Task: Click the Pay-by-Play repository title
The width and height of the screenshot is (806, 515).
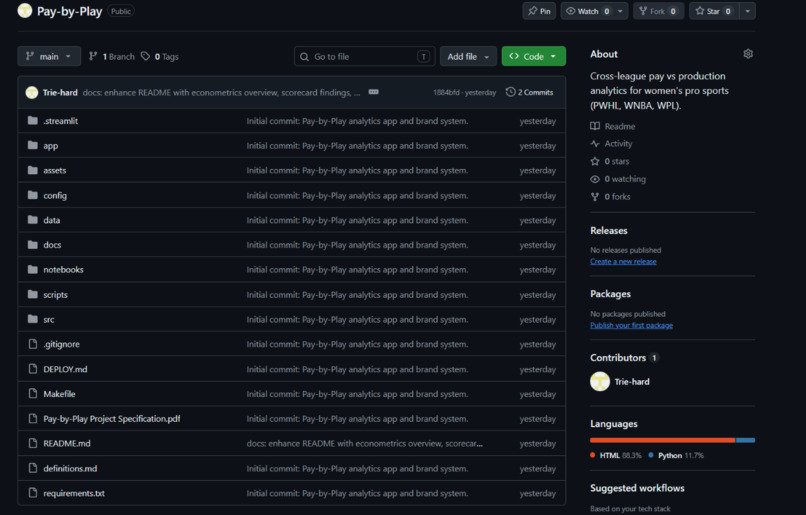Action: [69, 11]
